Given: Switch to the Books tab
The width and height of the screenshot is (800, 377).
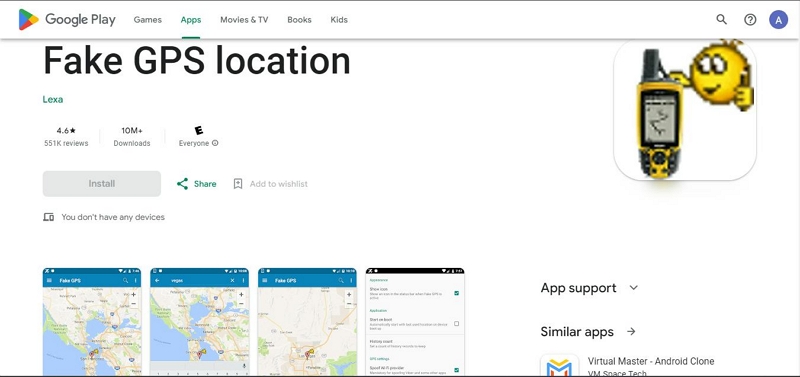Looking at the screenshot, I should (299, 20).
